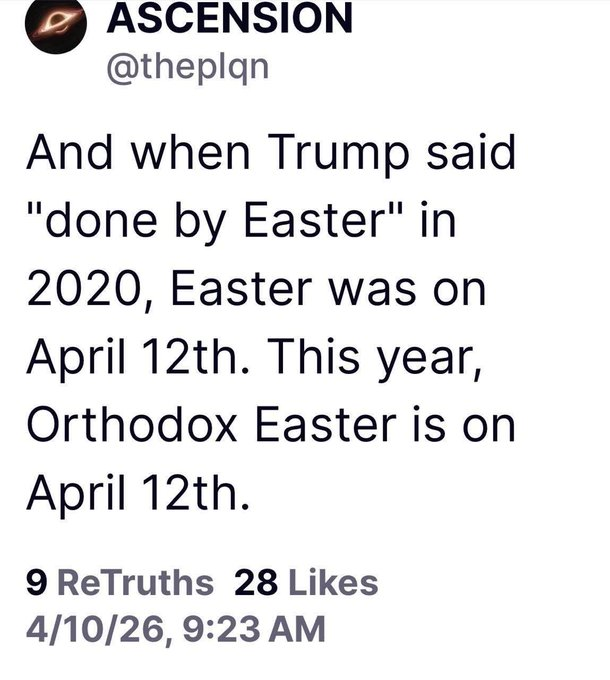Click the first April 12th mention
Screen dimensions: 610x680
[135, 359]
